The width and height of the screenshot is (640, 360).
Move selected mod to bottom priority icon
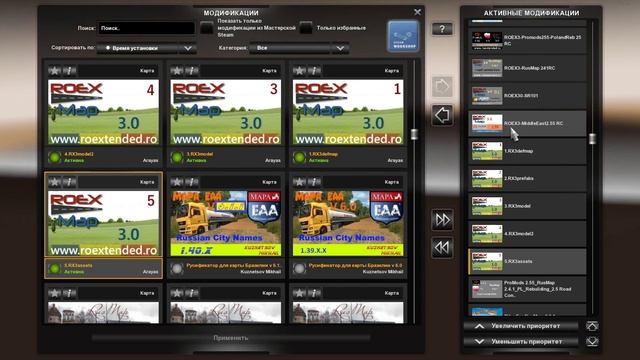coord(592,341)
